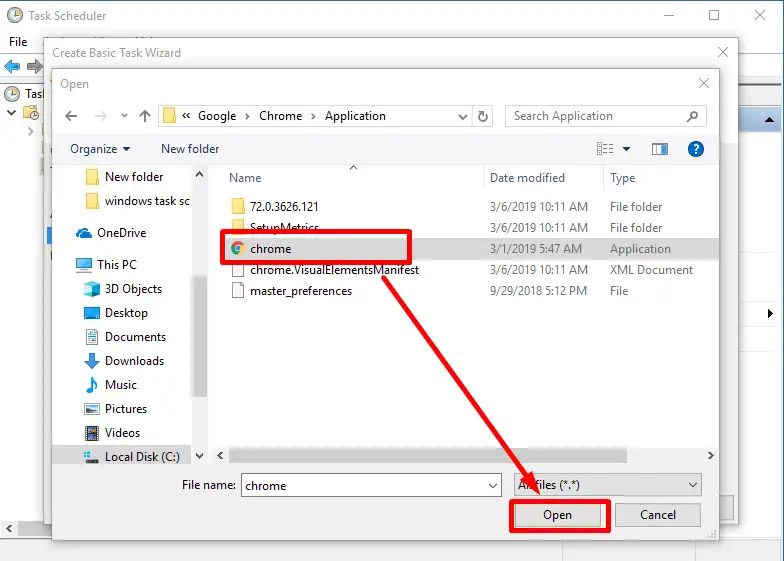
Task: Open Pictures in sidebar
Action: 116,409
